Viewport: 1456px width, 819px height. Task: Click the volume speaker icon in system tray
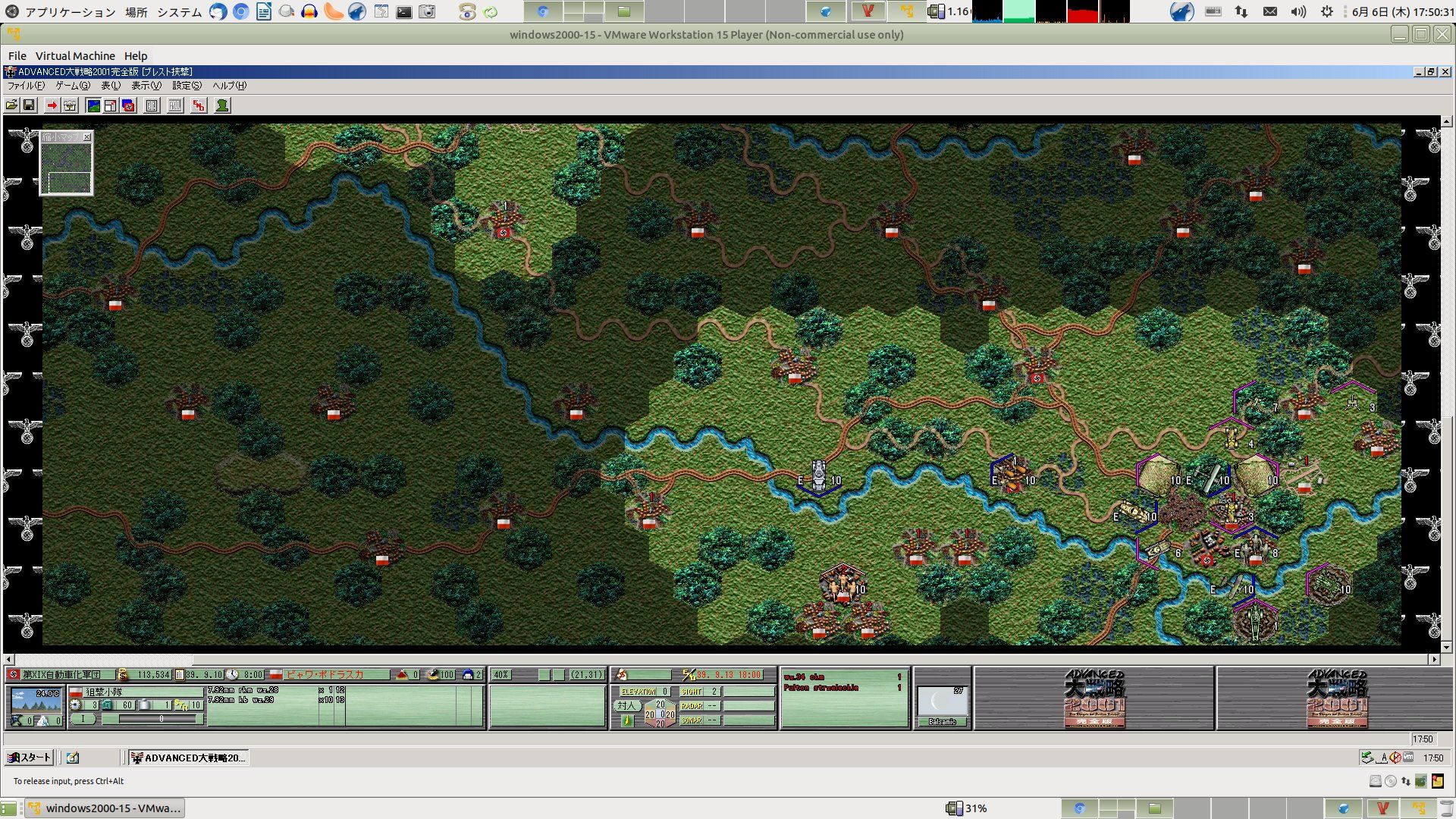[x=1298, y=12]
